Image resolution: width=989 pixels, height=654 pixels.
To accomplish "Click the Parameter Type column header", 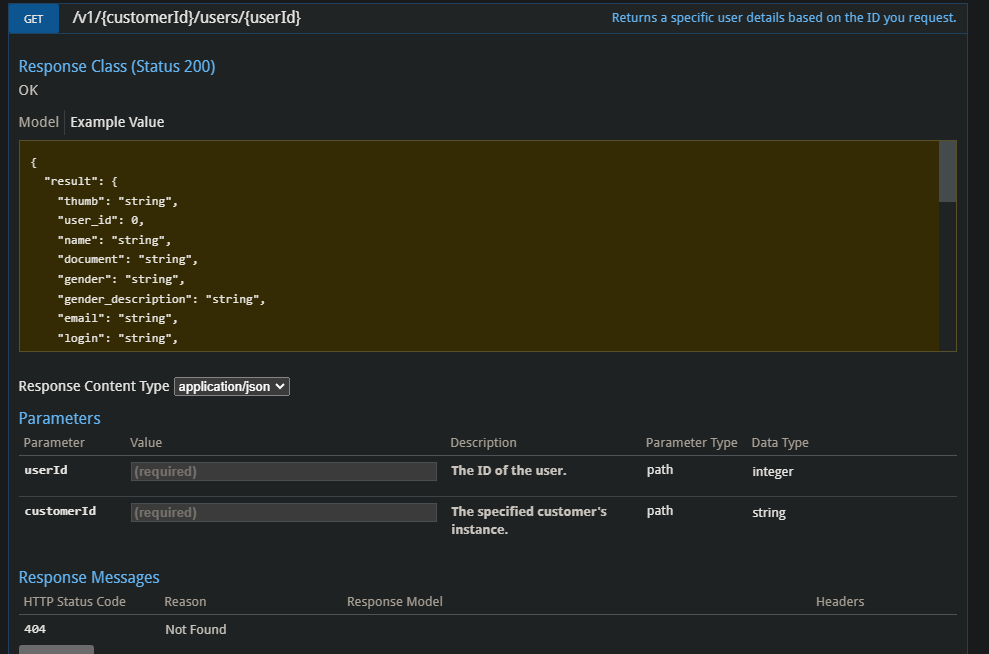I will [x=691, y=443].
